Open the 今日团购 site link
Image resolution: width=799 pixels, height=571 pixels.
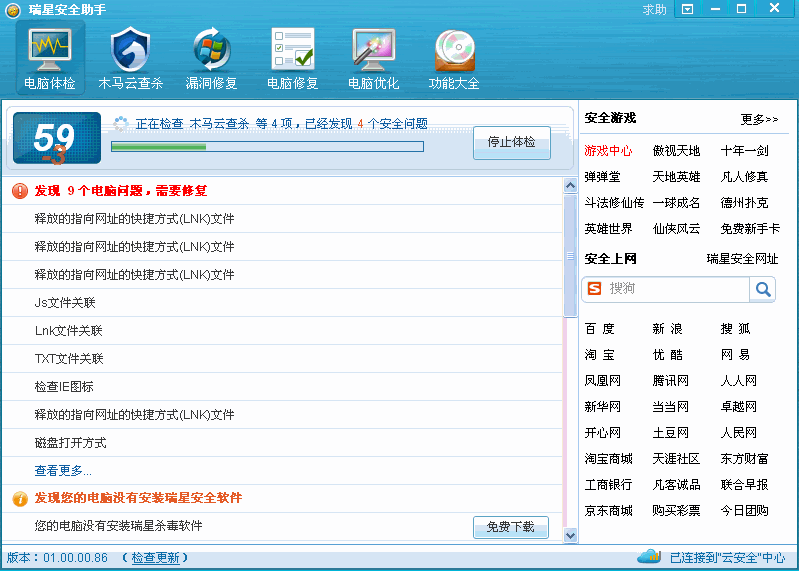click(744, 511)
